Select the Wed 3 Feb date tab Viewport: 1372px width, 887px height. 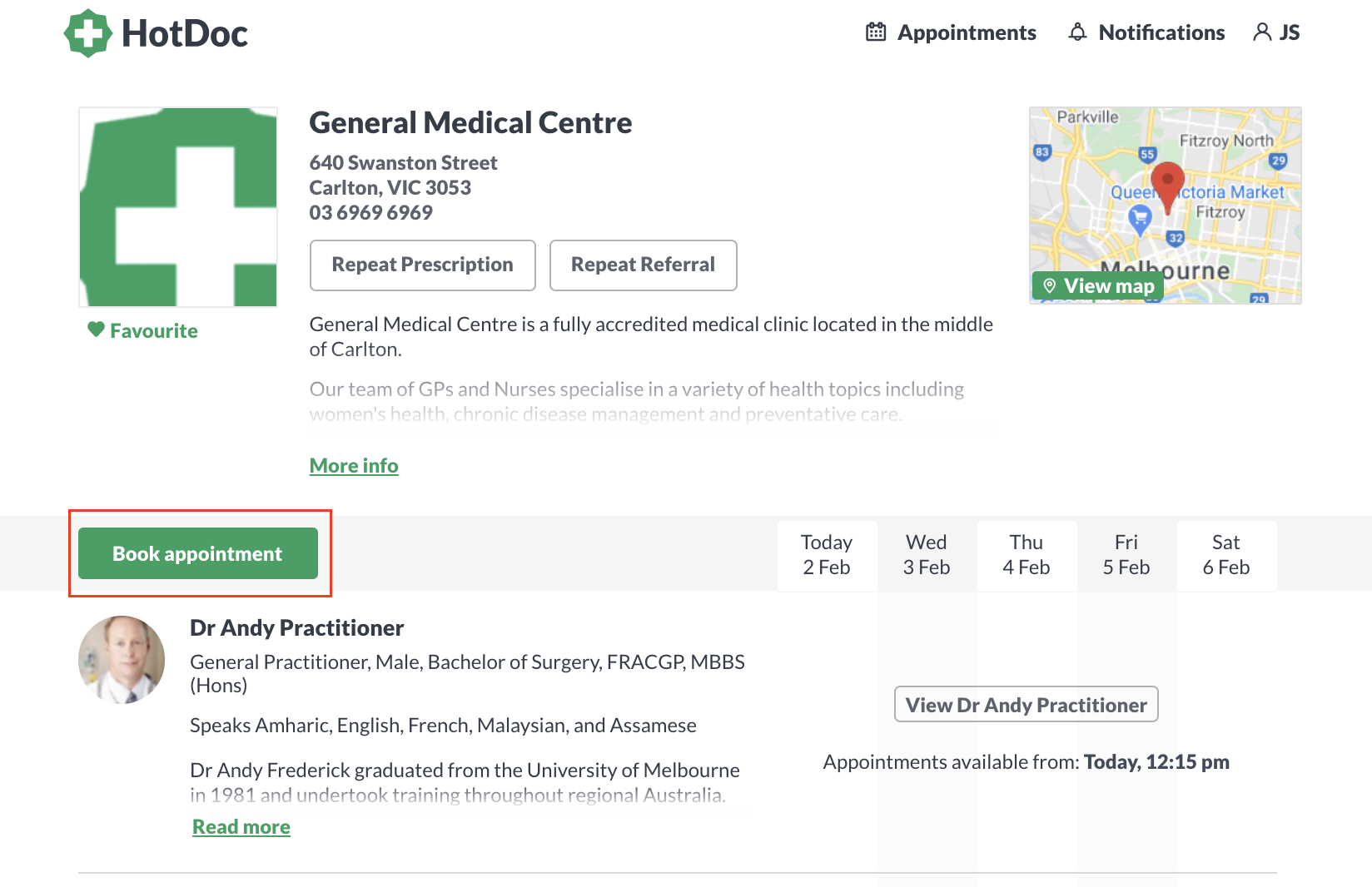pyautogui.click(x=927, y=555)
